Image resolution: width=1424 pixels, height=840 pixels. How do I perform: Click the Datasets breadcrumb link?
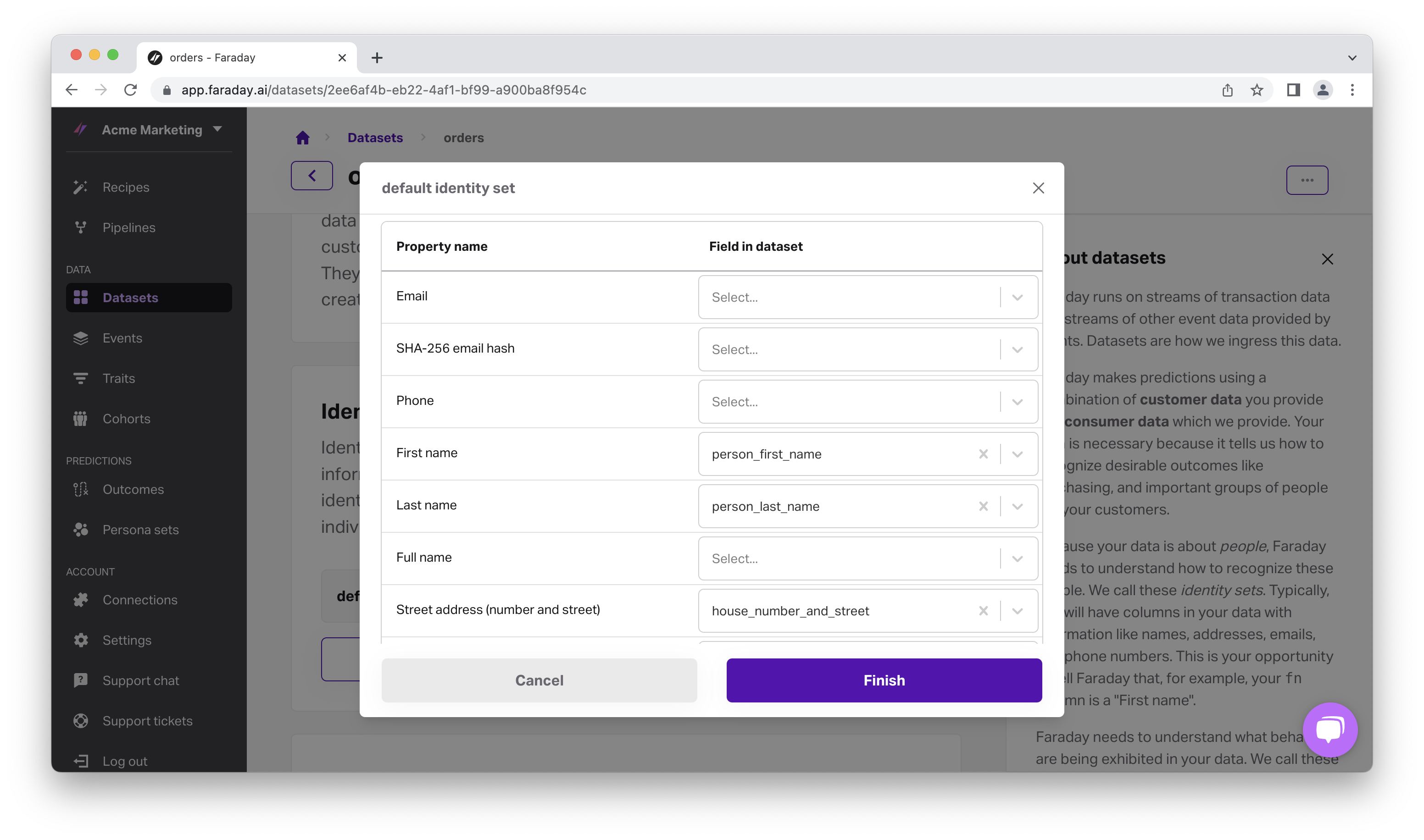[x=375, y=138]
